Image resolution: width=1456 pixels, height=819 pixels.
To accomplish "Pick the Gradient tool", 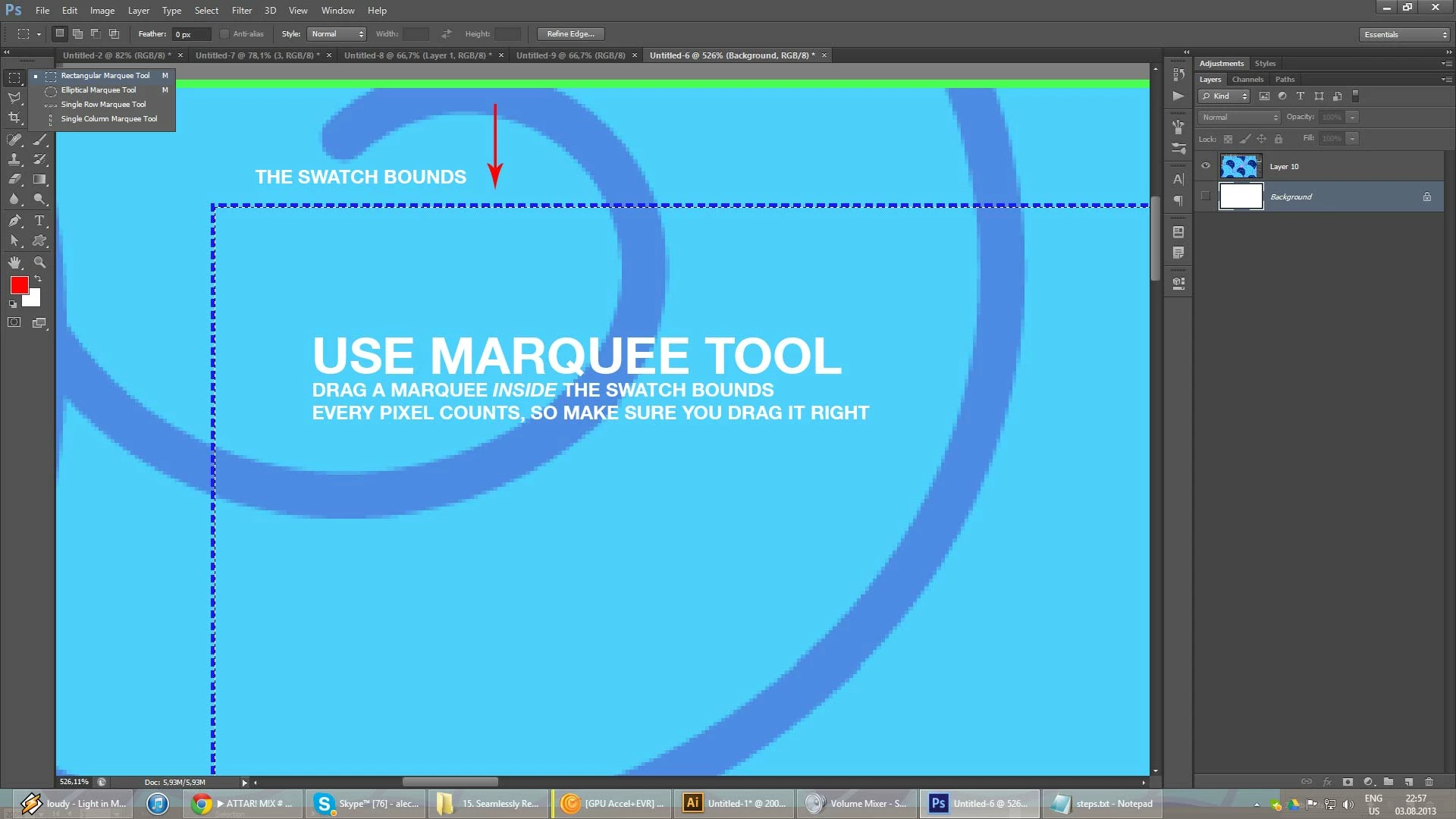I will click(x=39, y=180).
